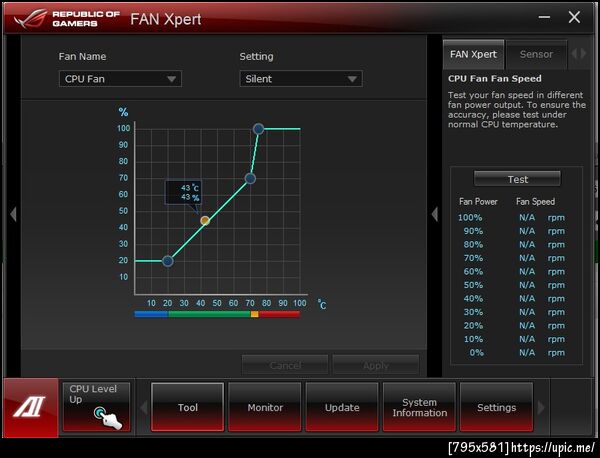Click the Cancel button

[x=285, y=365]
